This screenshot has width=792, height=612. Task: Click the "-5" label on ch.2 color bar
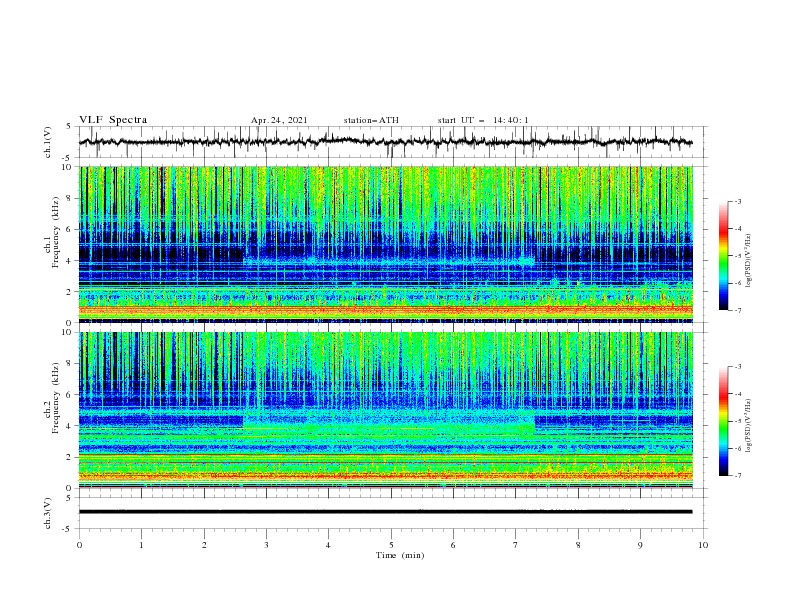738,421
